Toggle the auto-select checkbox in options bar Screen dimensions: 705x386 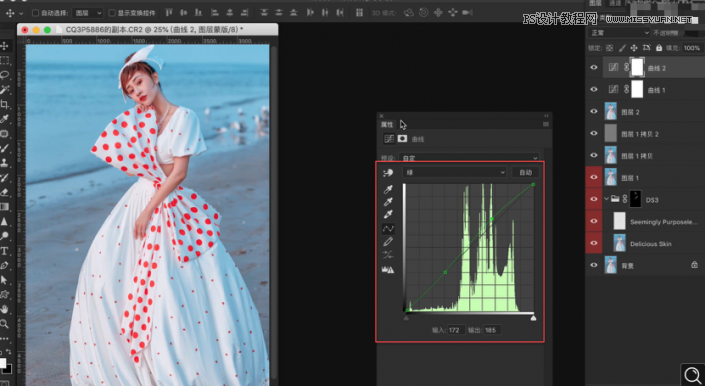point(36,13)
